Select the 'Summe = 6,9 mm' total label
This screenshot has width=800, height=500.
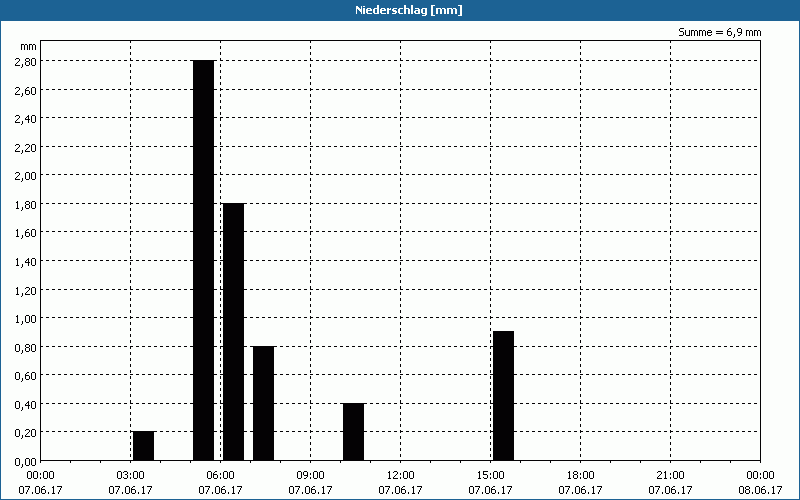[719, 32]
